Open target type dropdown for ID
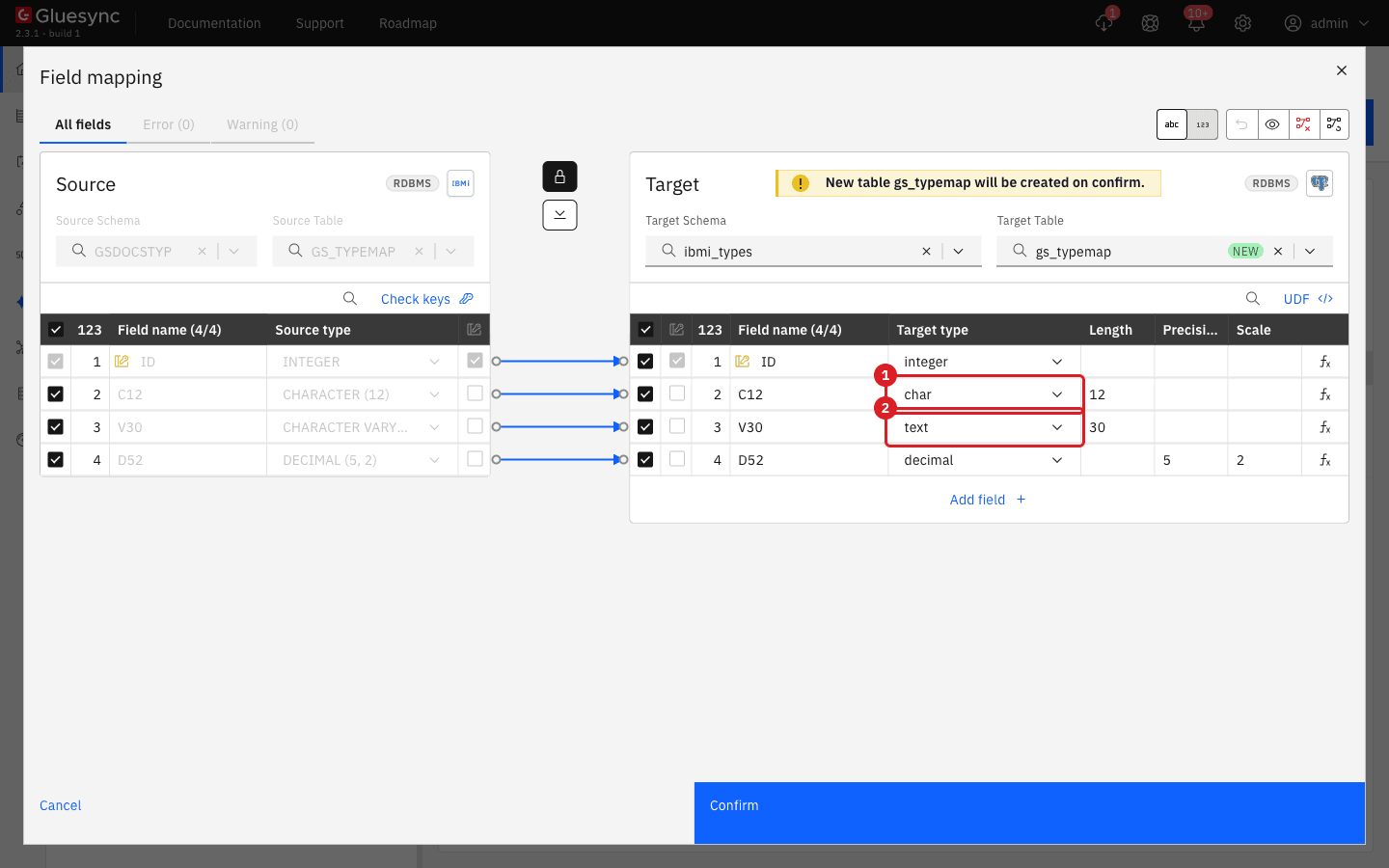Viewport: 1389px width, 868px height. (984, 362)
